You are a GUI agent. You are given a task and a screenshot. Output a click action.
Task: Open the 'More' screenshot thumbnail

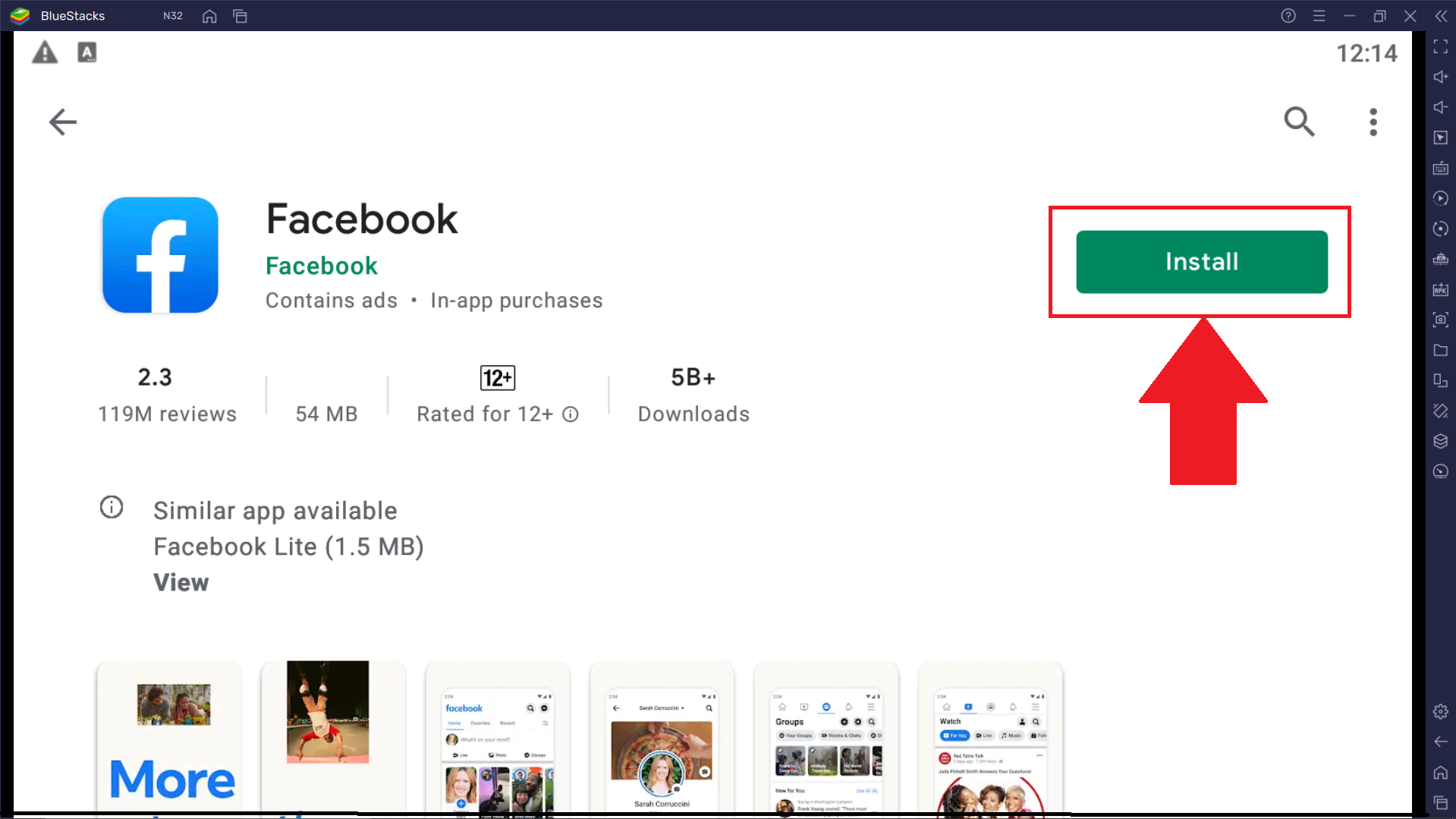169,738
